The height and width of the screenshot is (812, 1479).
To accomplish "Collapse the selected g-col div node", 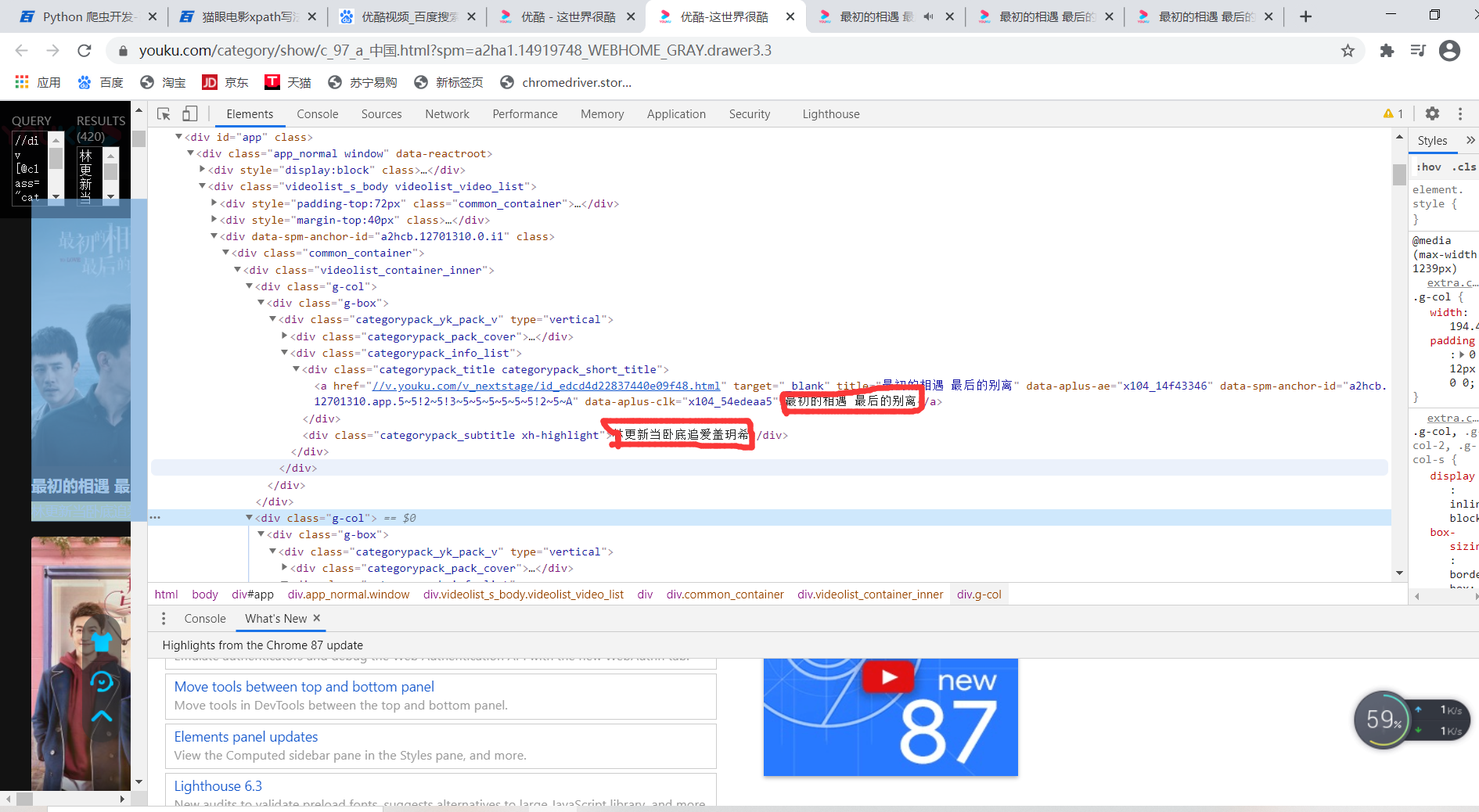I will click(249, 518).
